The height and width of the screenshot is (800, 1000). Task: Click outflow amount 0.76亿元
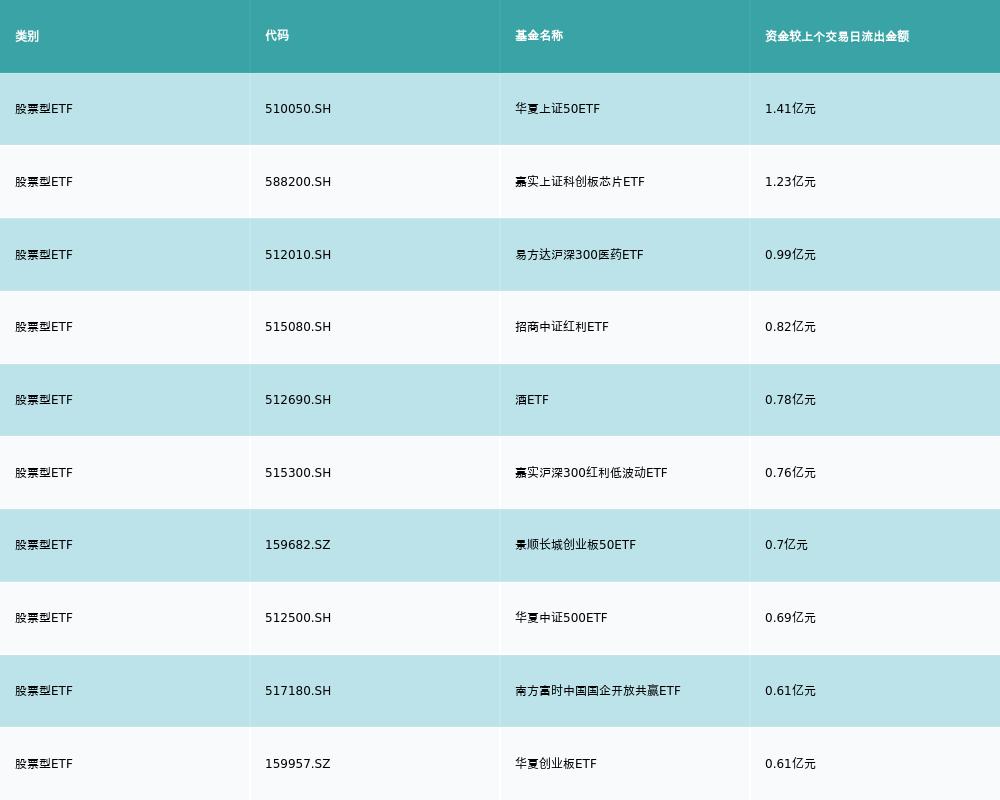click(x=790, y=473)
